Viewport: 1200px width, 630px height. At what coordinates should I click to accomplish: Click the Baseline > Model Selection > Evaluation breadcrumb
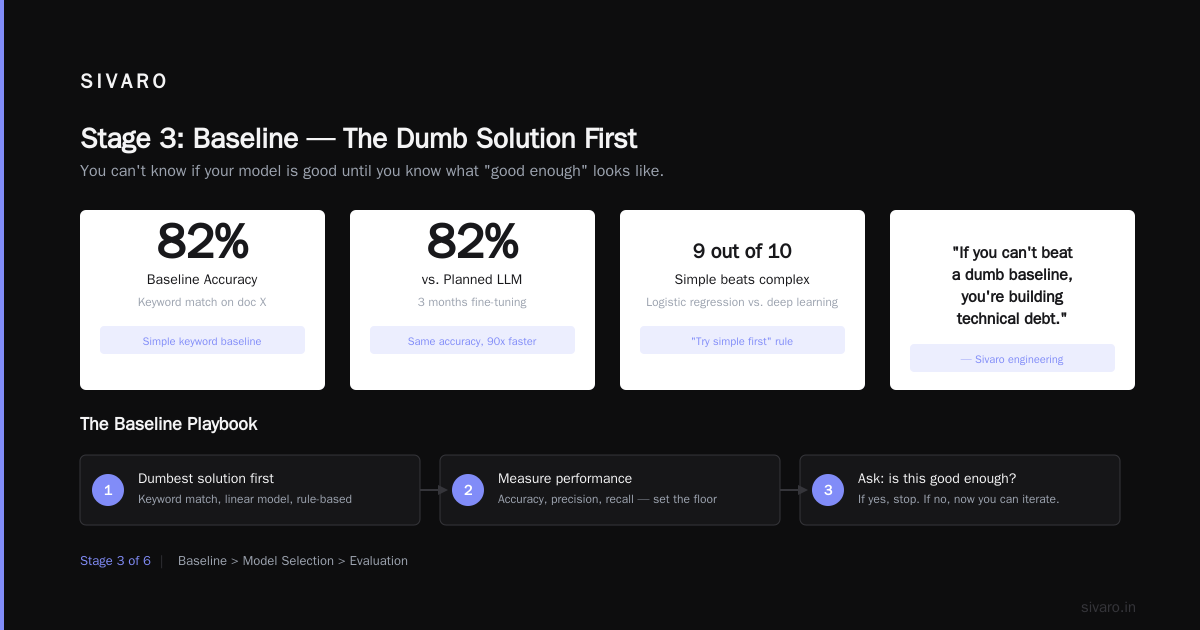[x=293, y=561]
